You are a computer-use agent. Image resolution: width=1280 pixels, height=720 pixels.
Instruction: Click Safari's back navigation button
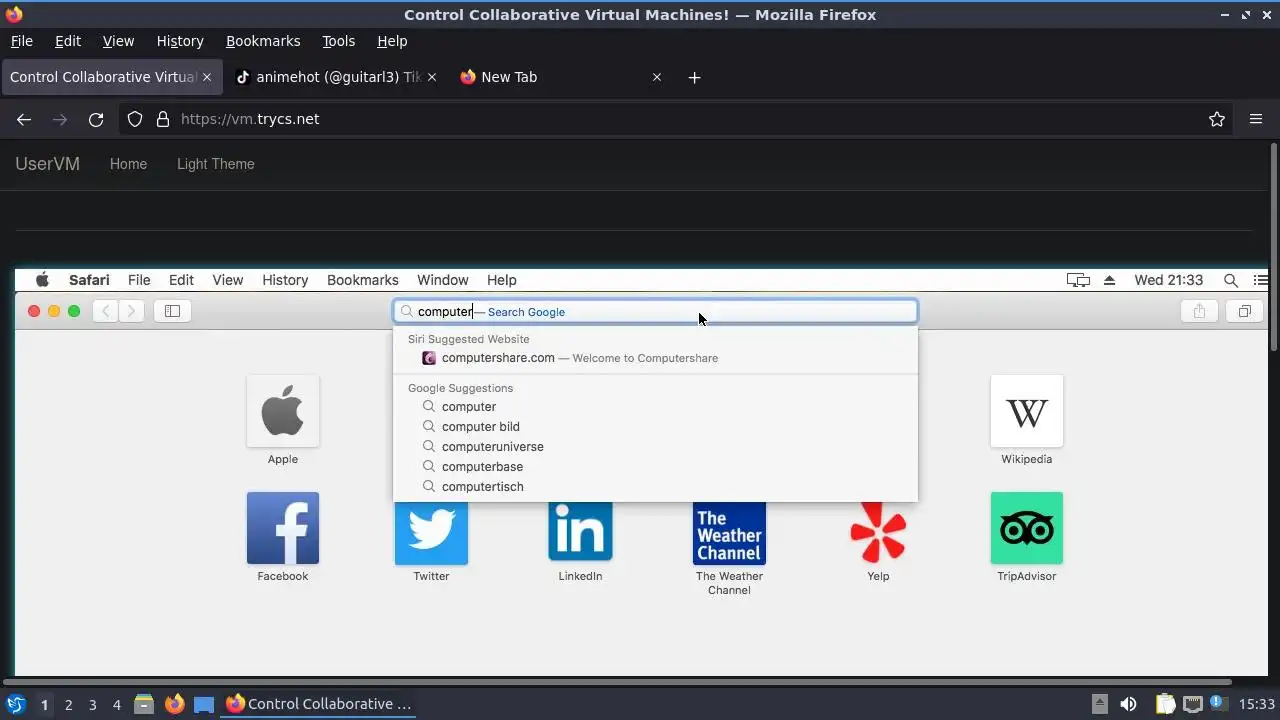pyautogui.click(x=106, y=311)
